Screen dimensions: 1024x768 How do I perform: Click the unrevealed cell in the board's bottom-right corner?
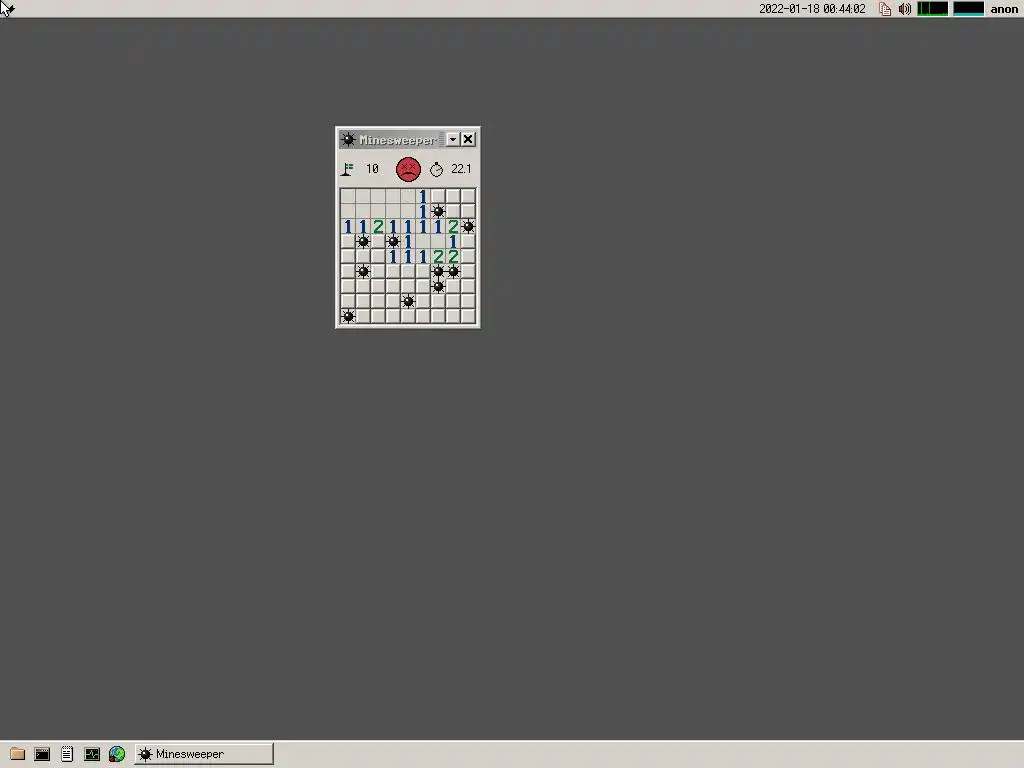(x=468, y=317)
